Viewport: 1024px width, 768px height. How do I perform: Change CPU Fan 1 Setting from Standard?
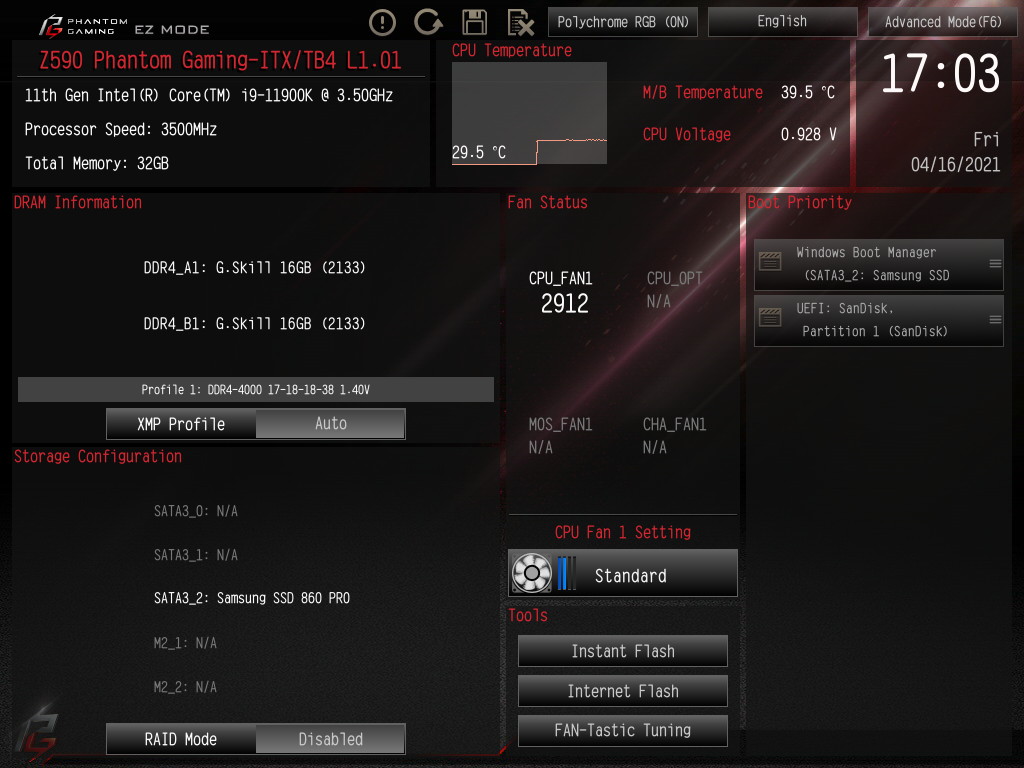pos(622,573)
